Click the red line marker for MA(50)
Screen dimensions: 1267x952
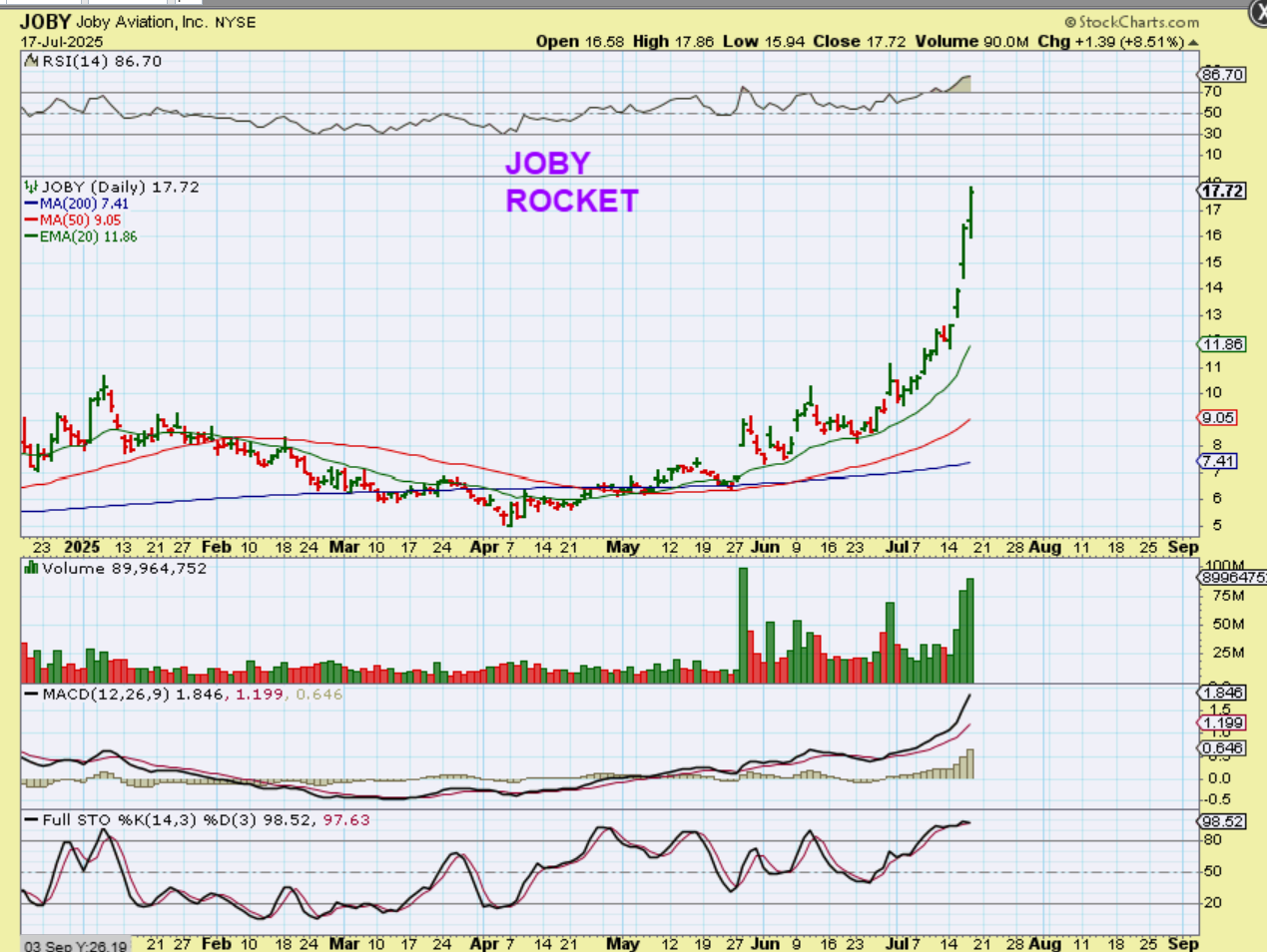(x=31, y=220)
